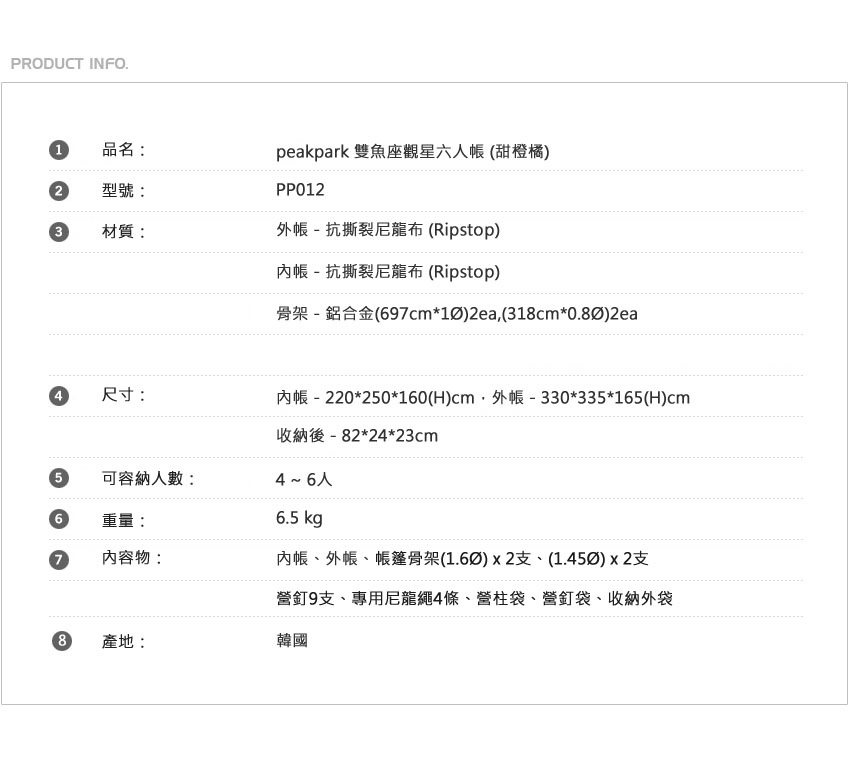850x771 pixels.
Task: Click the 收納後 82*24*23cm size text
Action: pos(357,436)
